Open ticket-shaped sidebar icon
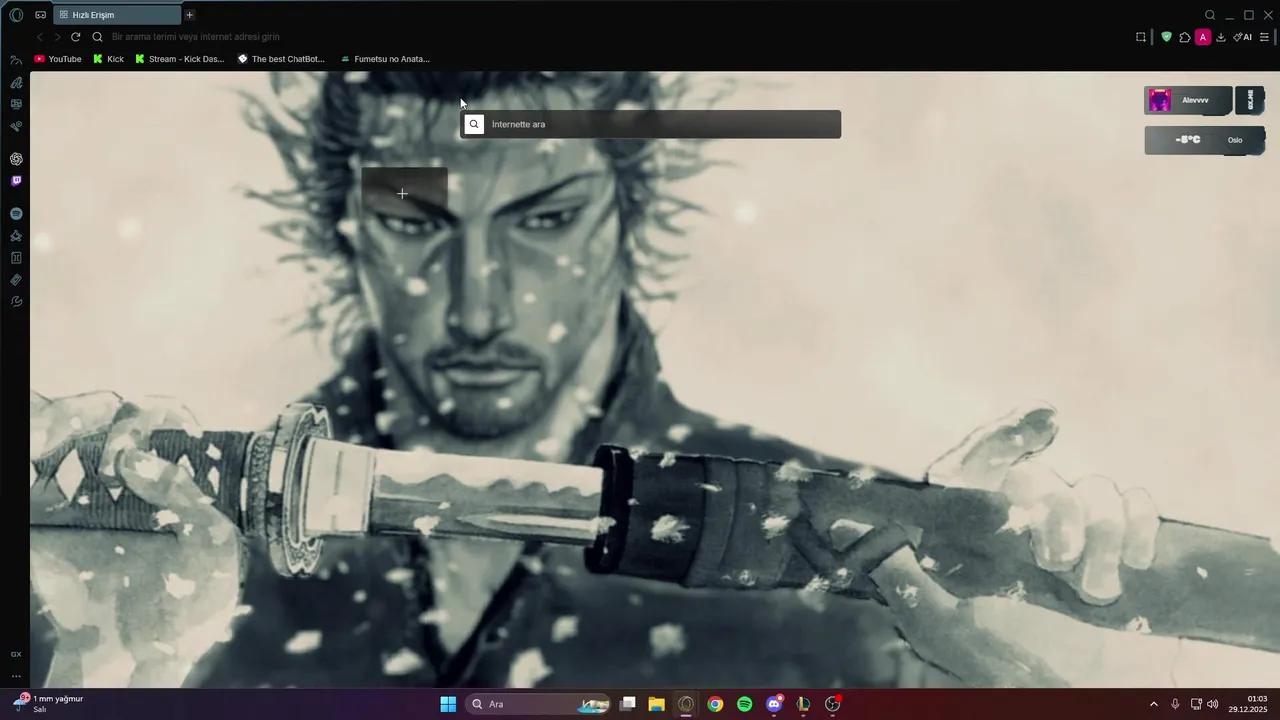The width and height of the screenshot is (1280, 720). coord(16,280)
